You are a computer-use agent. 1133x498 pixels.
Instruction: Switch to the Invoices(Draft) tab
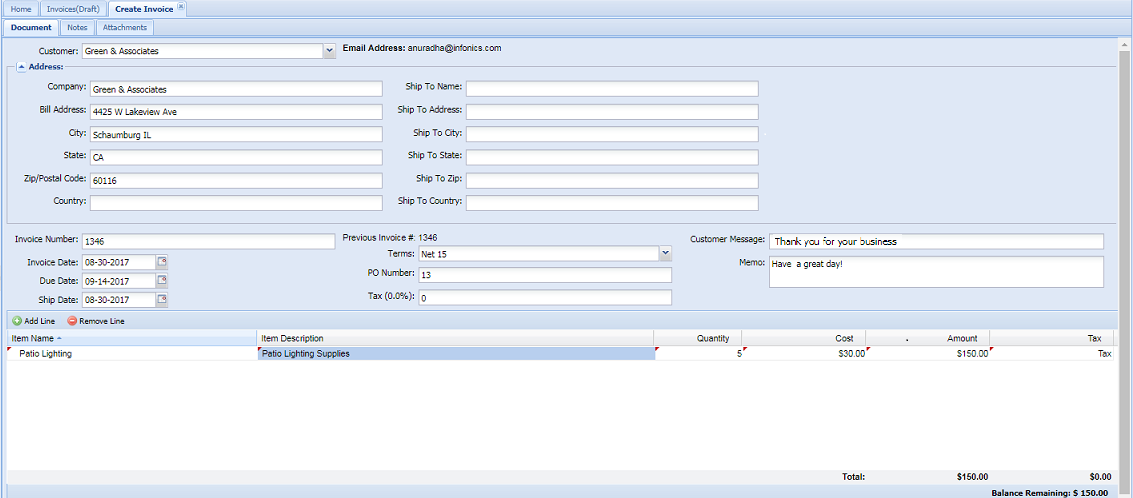pyautogui.click(x=73, y=9)
